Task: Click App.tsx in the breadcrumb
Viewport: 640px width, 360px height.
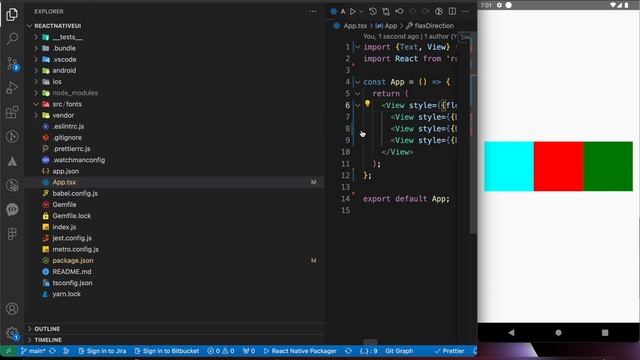Action: 355,26
